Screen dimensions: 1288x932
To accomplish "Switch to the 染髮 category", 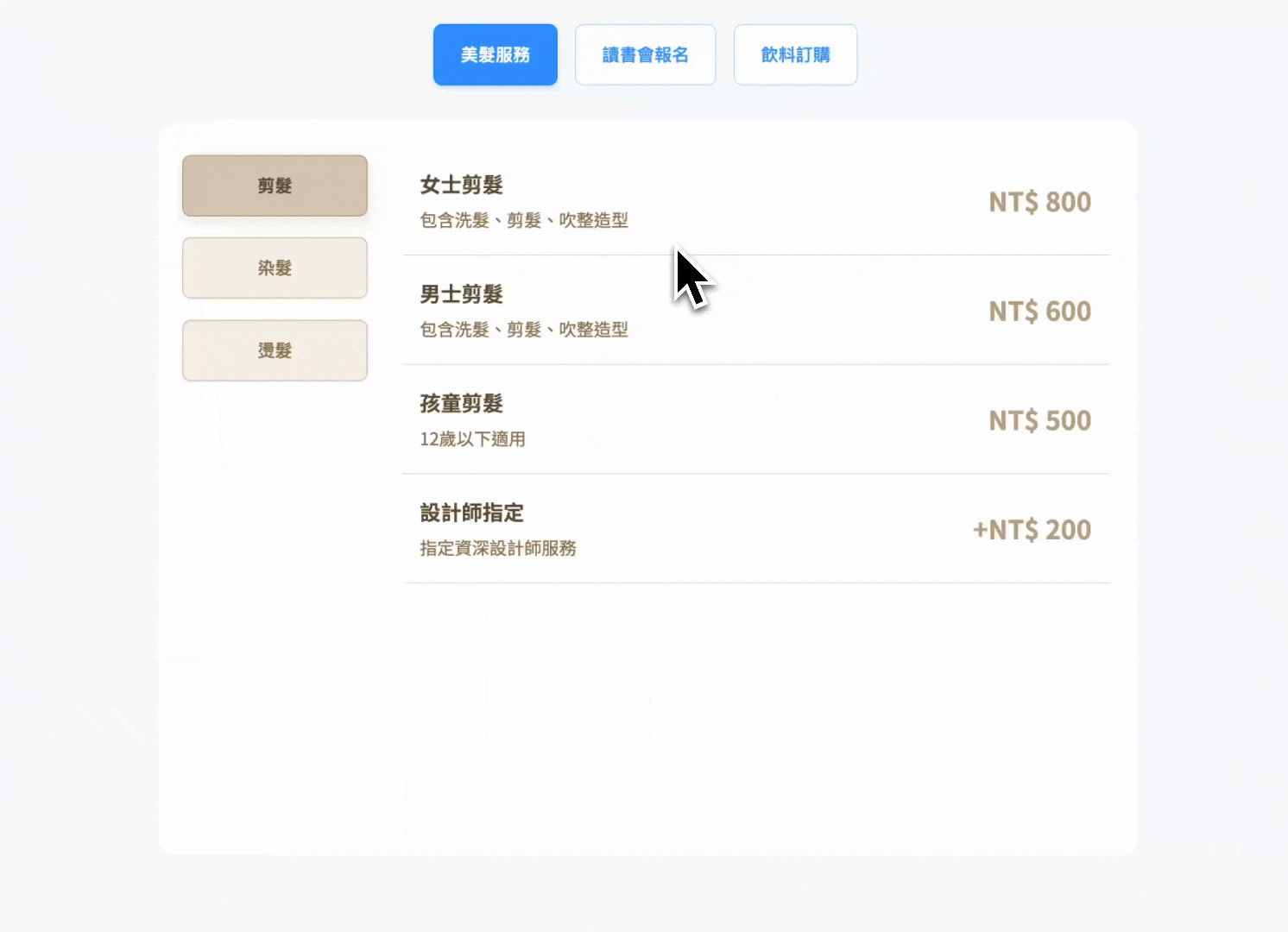I will point(275,268).
